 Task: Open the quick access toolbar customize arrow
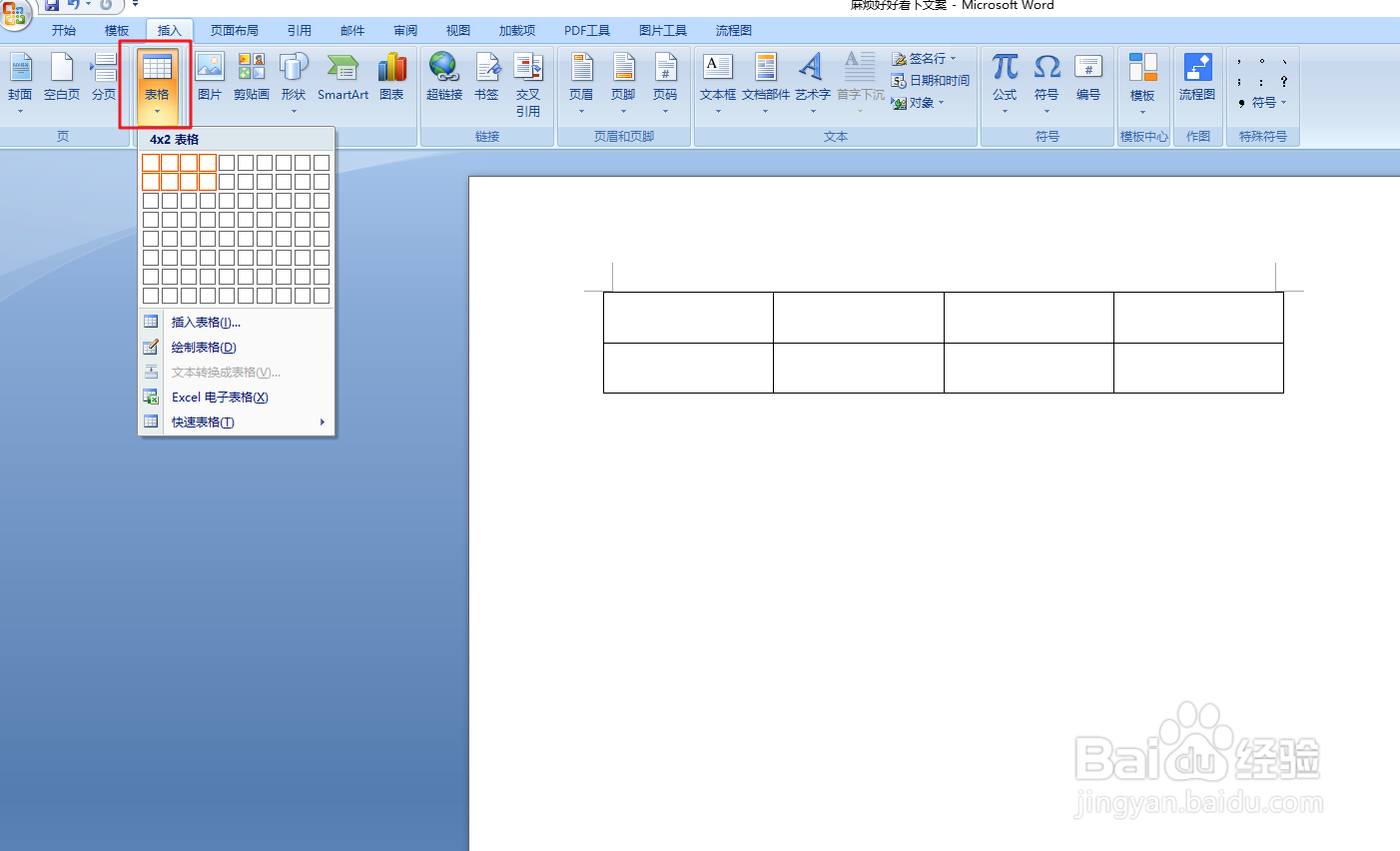tap(135, 6)
